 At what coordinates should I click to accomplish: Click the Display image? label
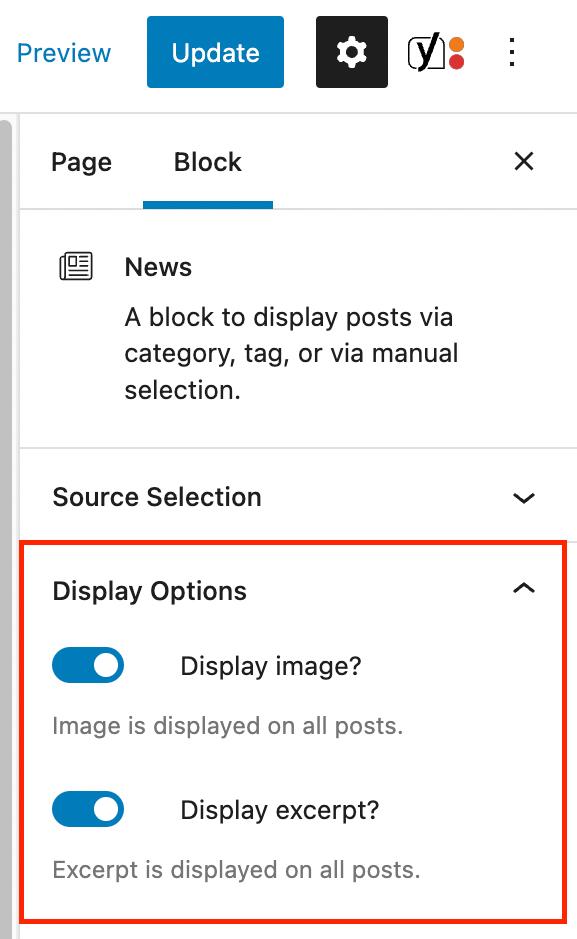[x=271, y=667]
